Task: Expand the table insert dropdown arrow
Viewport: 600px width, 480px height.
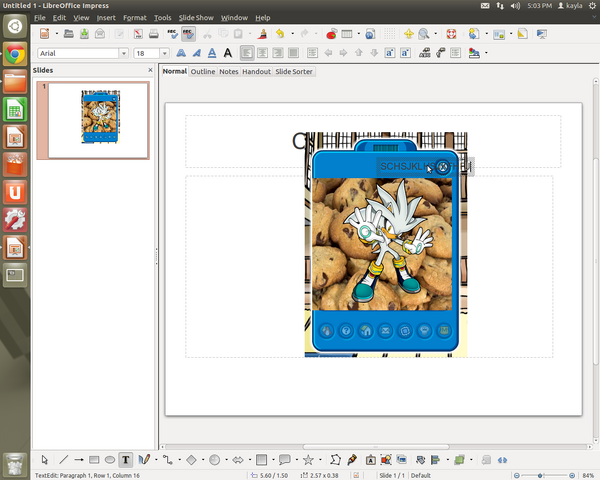Action: pyautogui.click(x=359, y=34)
